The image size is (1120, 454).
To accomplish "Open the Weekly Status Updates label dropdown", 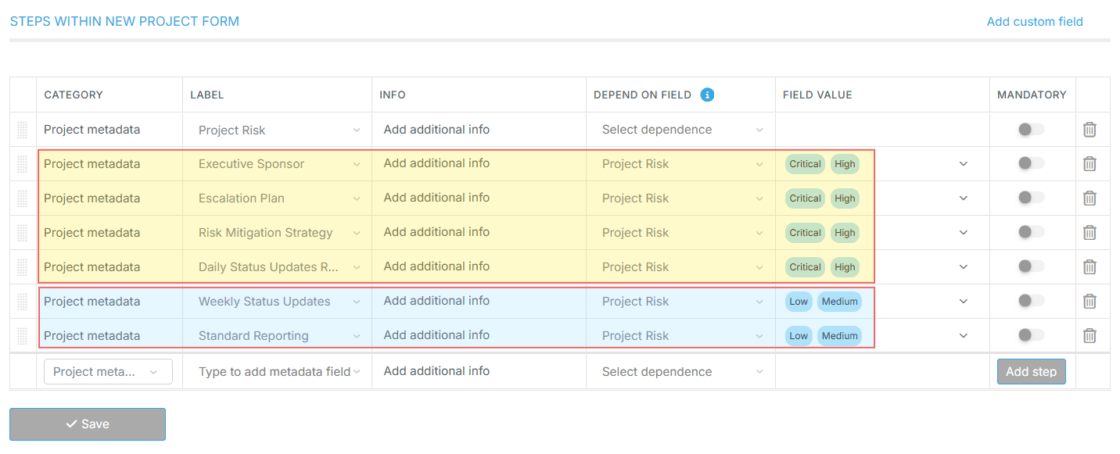I will coord(277,302).
